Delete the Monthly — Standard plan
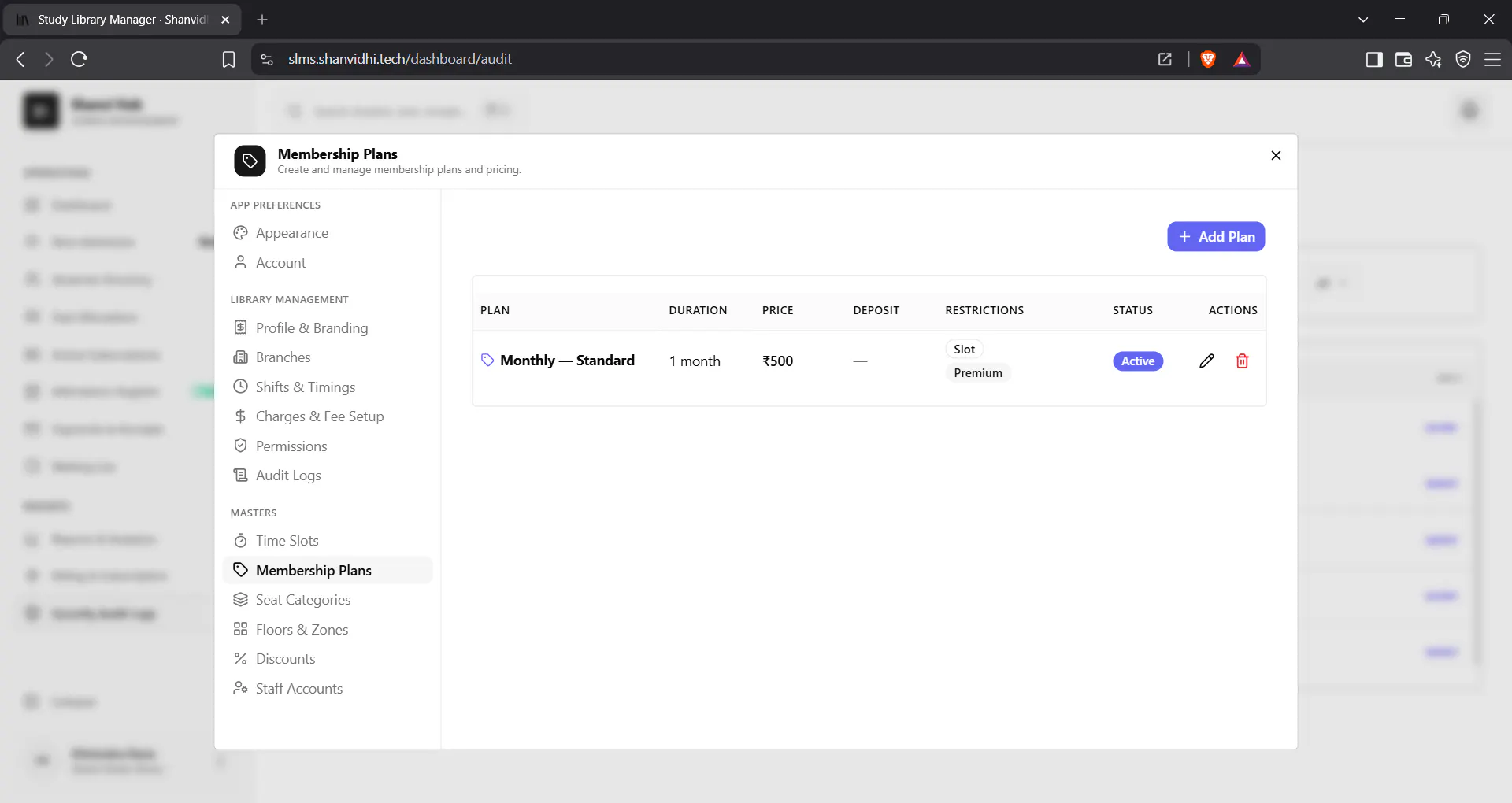This screenshot has width=1512, height=803. tap(1242, 361)
